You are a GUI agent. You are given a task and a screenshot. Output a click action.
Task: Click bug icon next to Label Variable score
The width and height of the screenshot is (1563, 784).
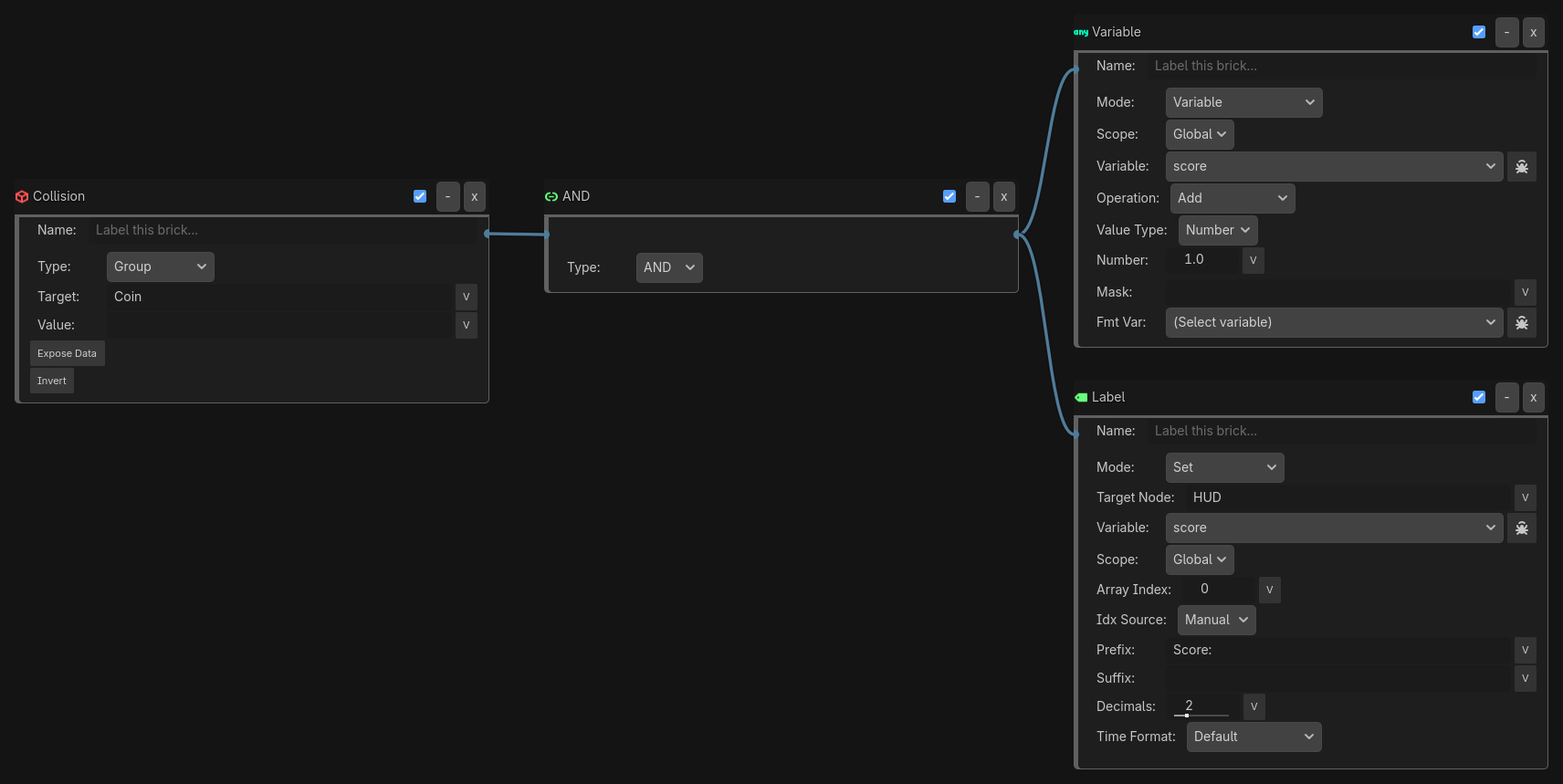point(1522,528)
